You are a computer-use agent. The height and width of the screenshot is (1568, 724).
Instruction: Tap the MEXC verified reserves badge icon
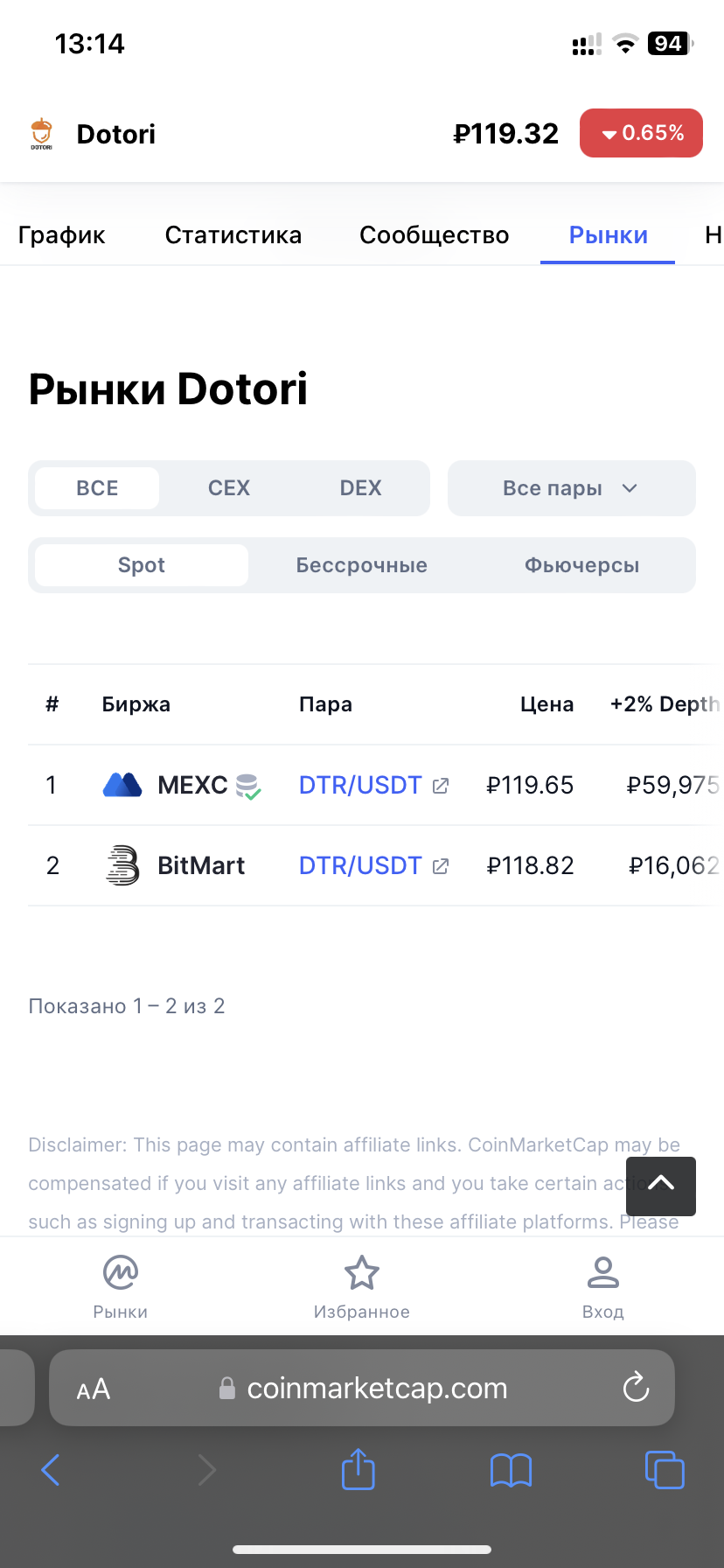click(x=248, y=787)
